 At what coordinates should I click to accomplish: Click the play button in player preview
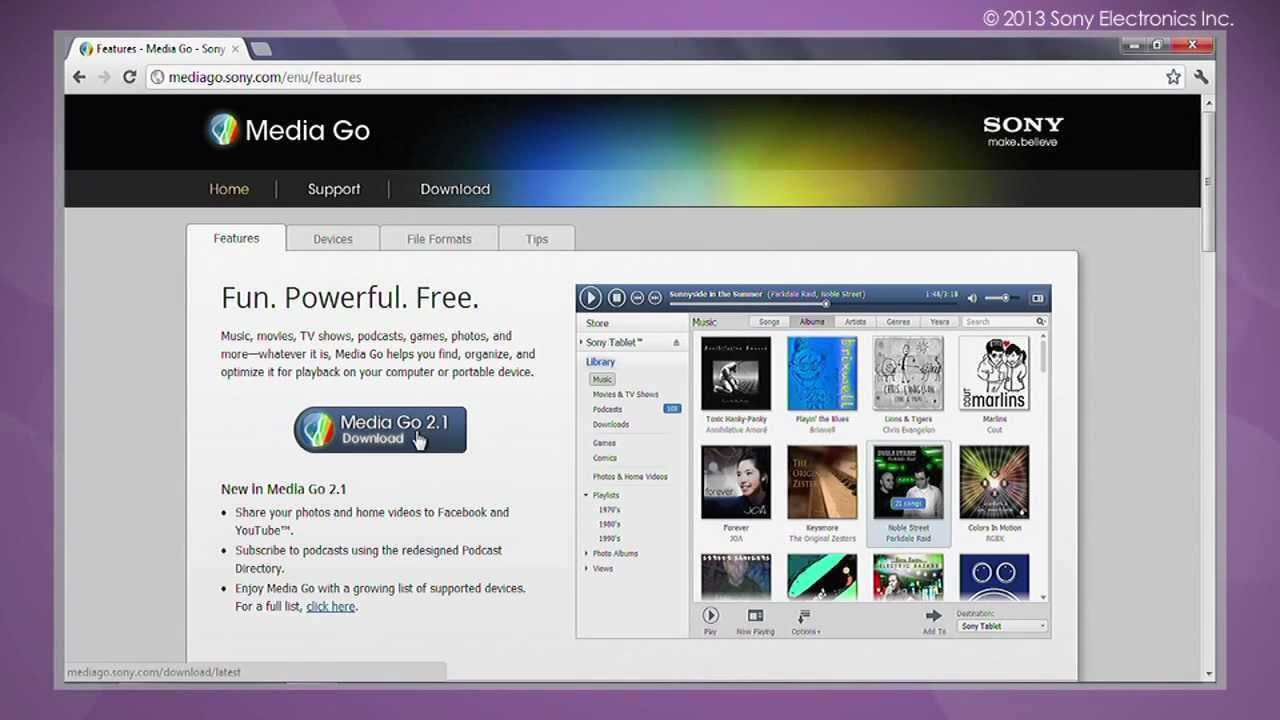coord(590,297)
